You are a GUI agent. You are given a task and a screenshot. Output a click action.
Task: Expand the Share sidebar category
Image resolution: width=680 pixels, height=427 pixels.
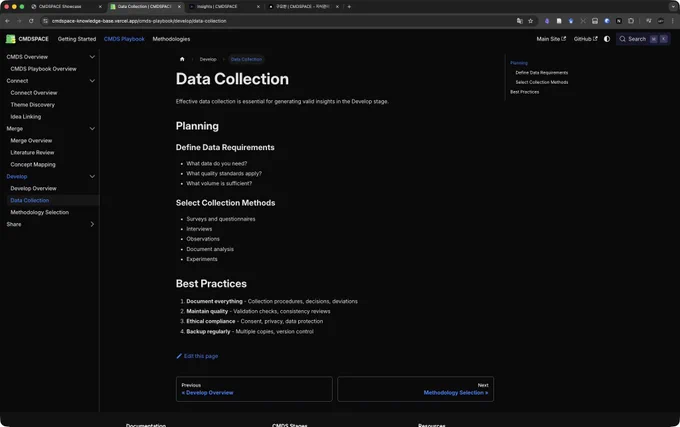pyautogui.click(x=92, y=224)
